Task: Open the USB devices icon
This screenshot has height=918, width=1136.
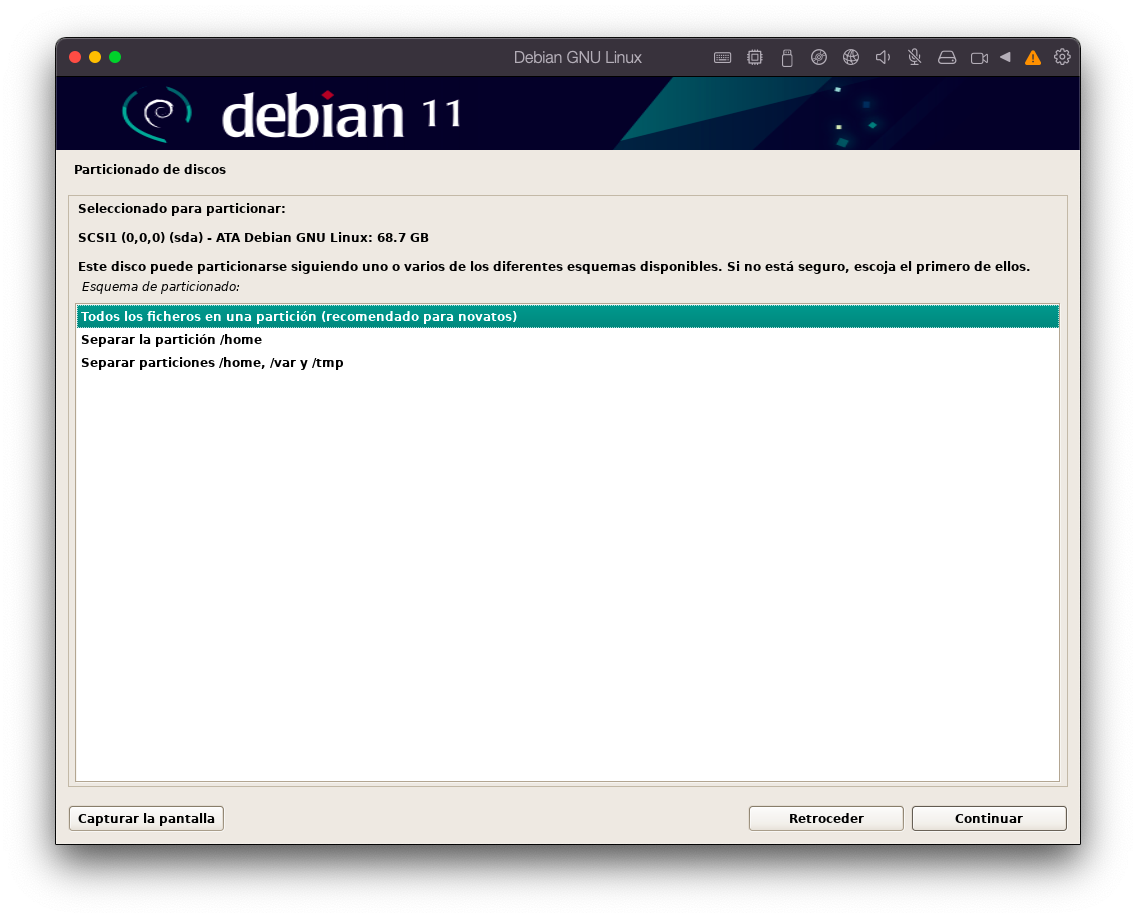Action: [x=786, y=58]
